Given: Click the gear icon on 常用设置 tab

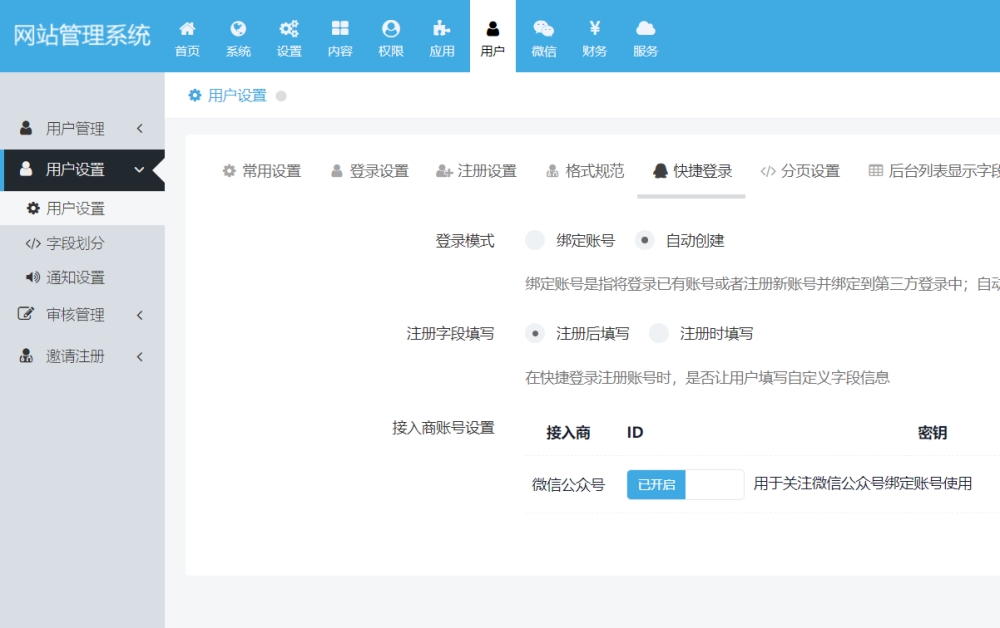Looking at the screenshot, I should [x=229, y=171].
